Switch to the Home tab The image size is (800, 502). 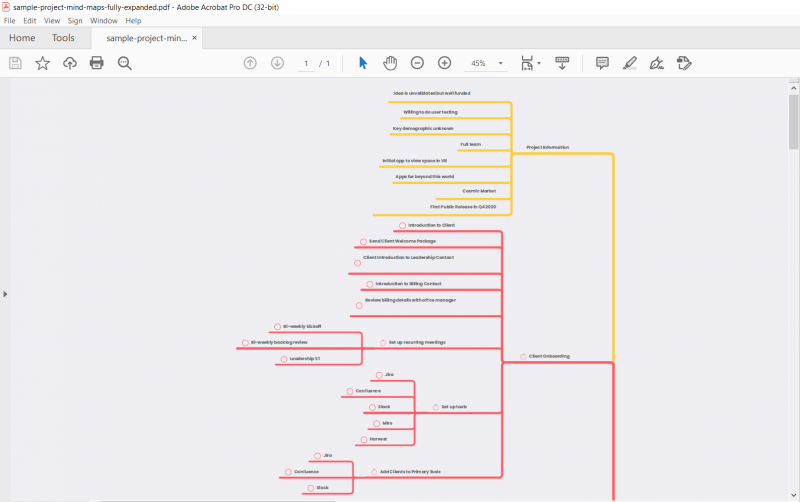(x=22, y=38)
